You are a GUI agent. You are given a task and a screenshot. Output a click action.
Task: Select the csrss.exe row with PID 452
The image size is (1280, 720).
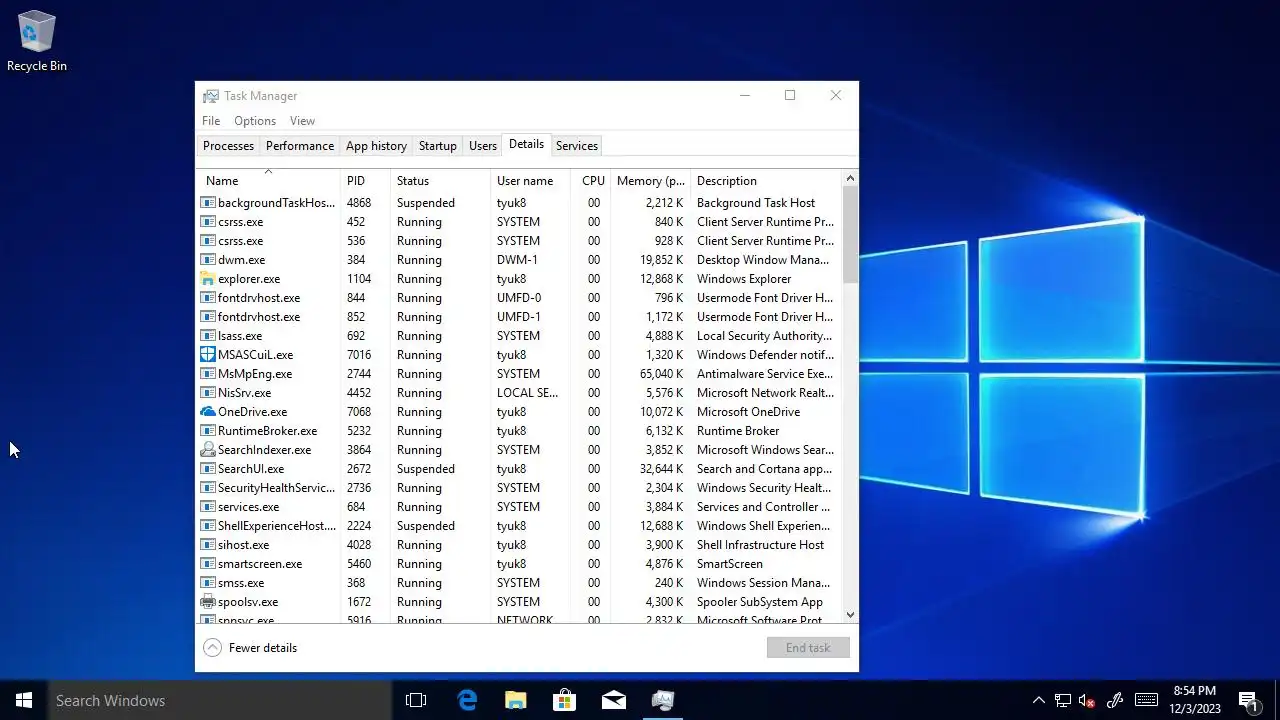[x=519, y=222]
